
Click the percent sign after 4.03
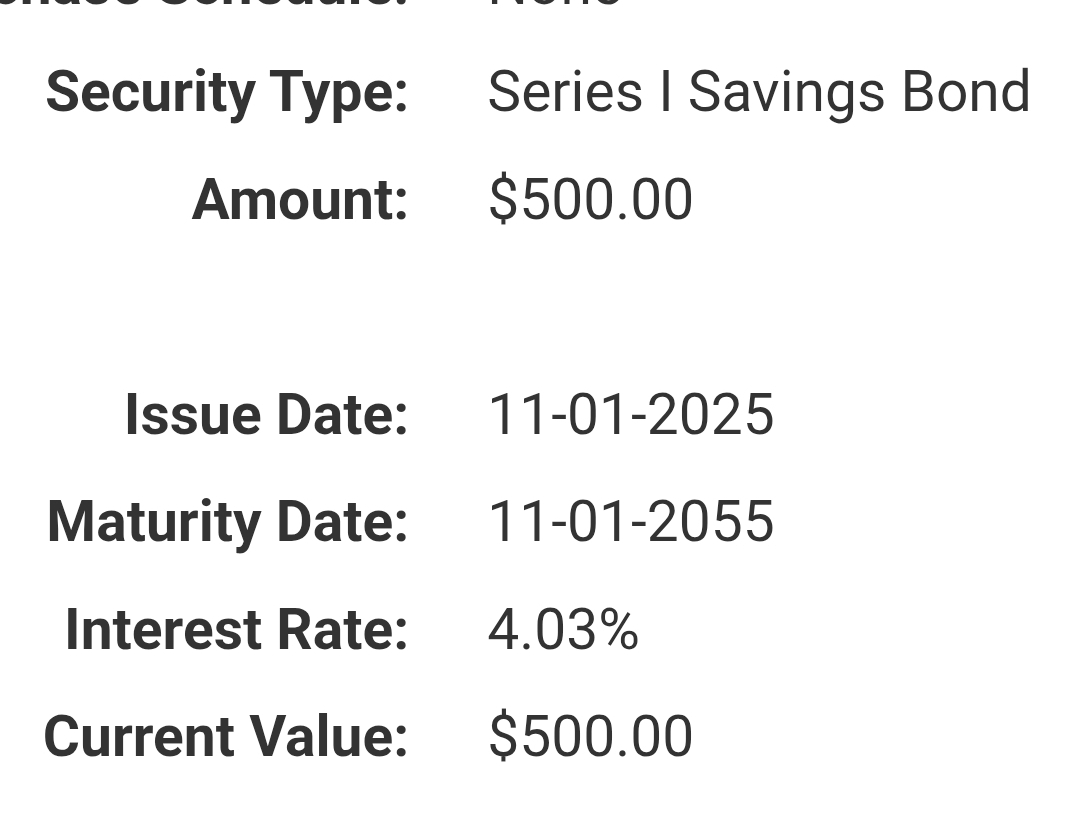620,630
